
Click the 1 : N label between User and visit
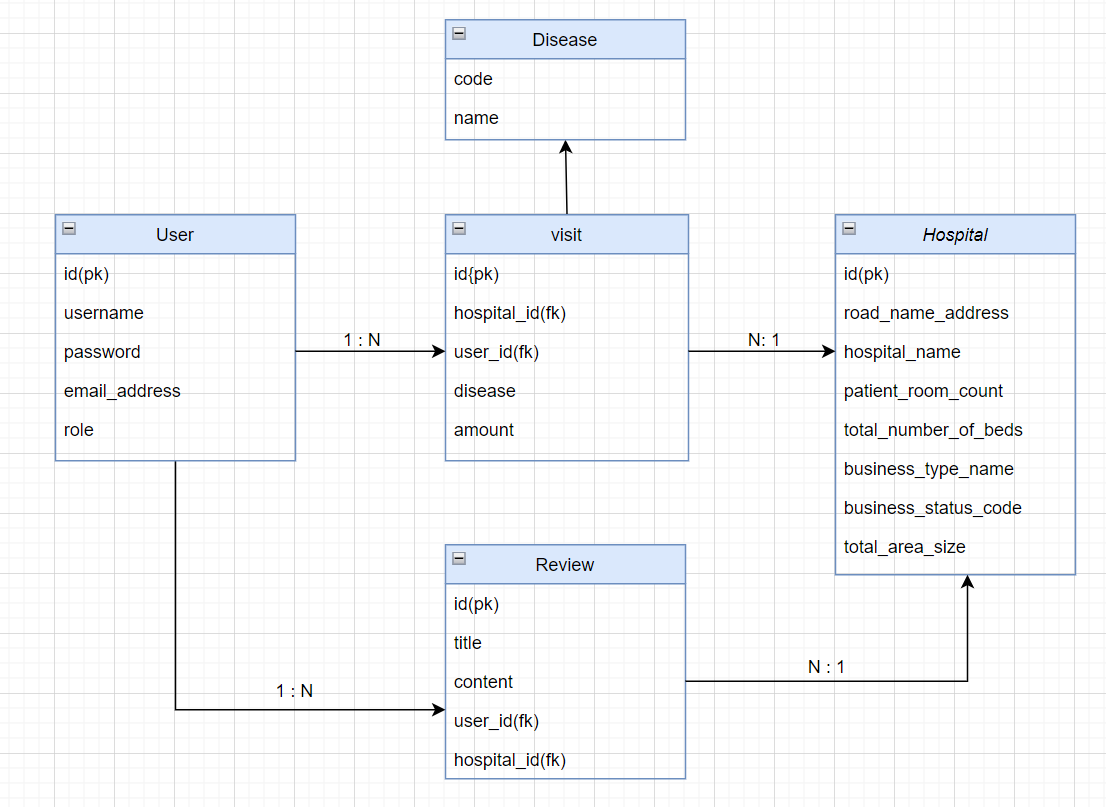[363, 340]
